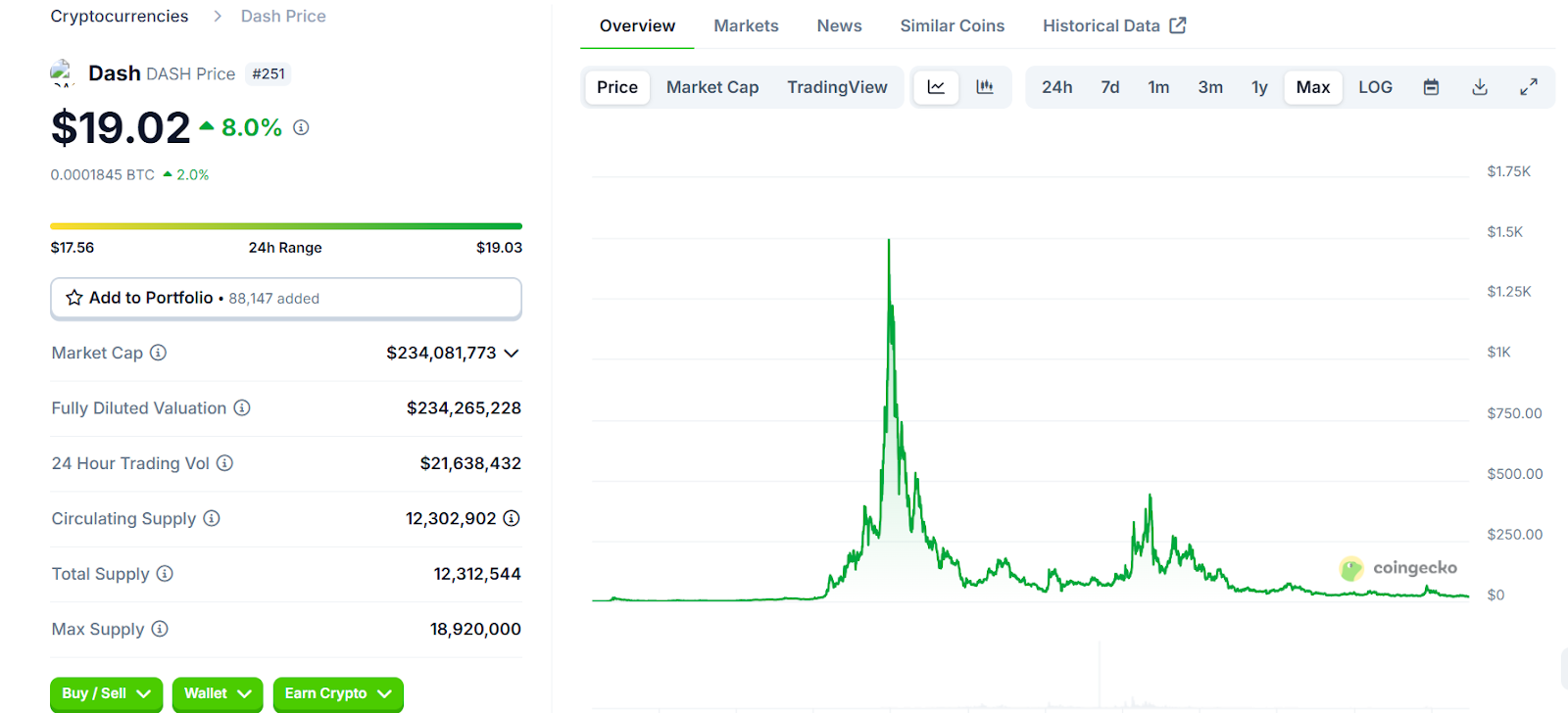The height and width of the screenshot is (713, 1568).
Task: Open the Wallet dropdown
Action: click(x=218, y=693)
